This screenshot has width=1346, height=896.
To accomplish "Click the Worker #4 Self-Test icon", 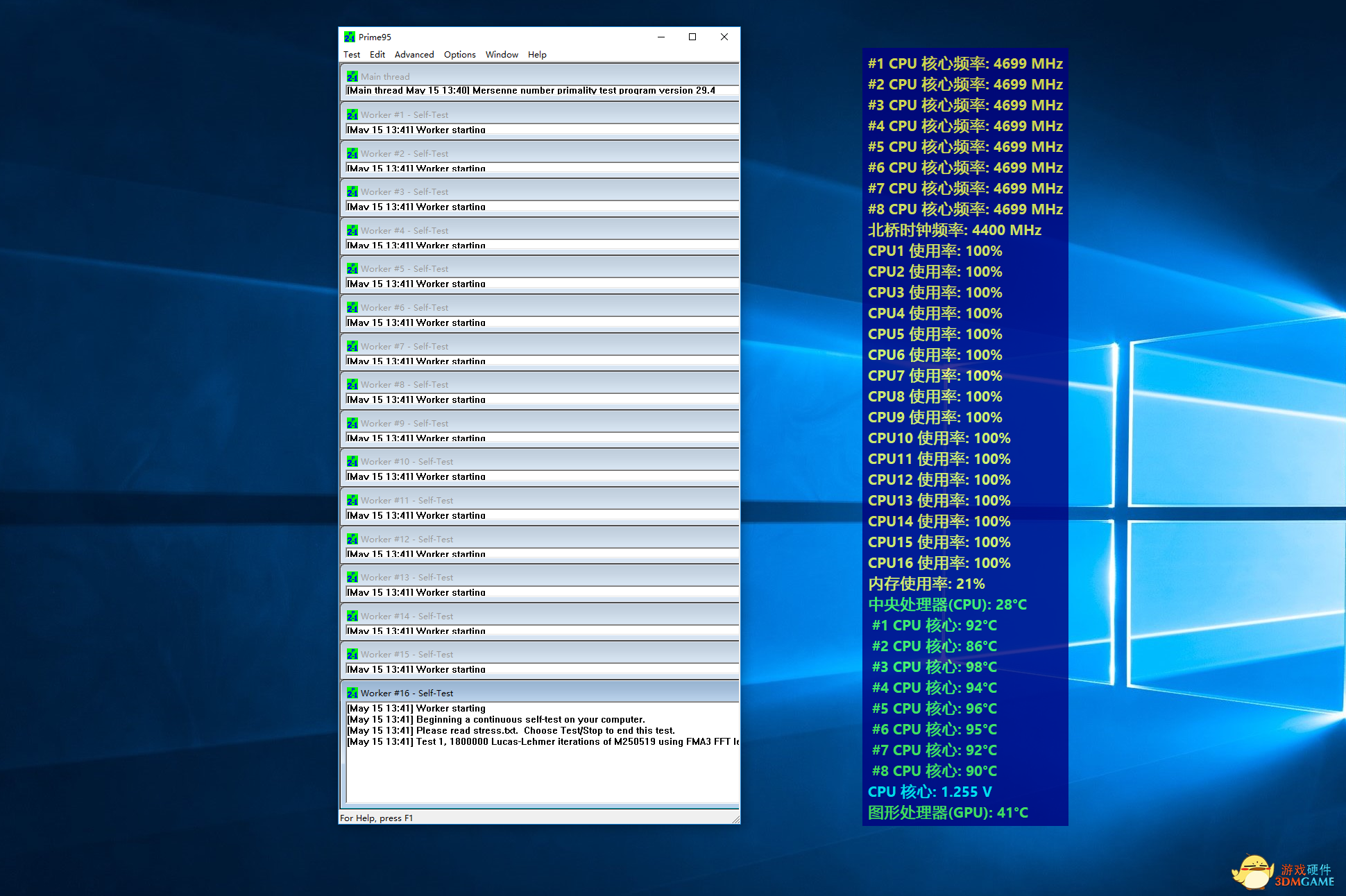I will click(352, 230).
